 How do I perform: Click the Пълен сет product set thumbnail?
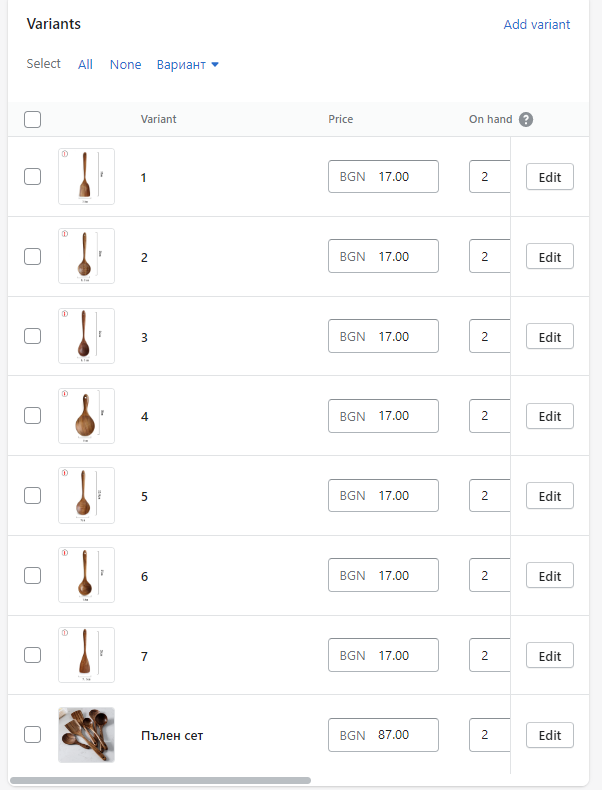click(86, 735)
